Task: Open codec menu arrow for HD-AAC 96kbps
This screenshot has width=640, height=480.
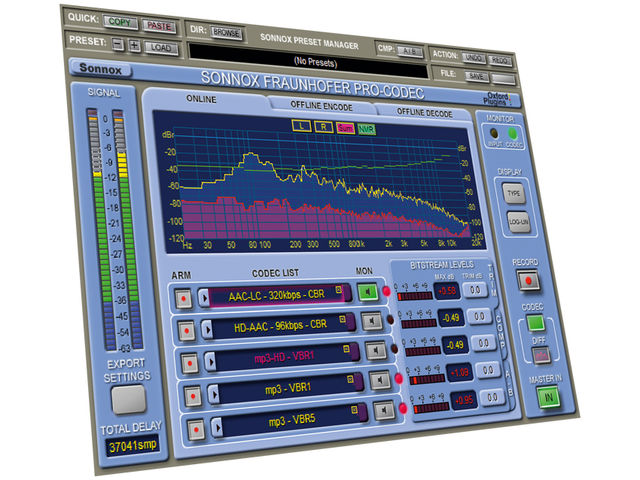Action: point(207,329)
